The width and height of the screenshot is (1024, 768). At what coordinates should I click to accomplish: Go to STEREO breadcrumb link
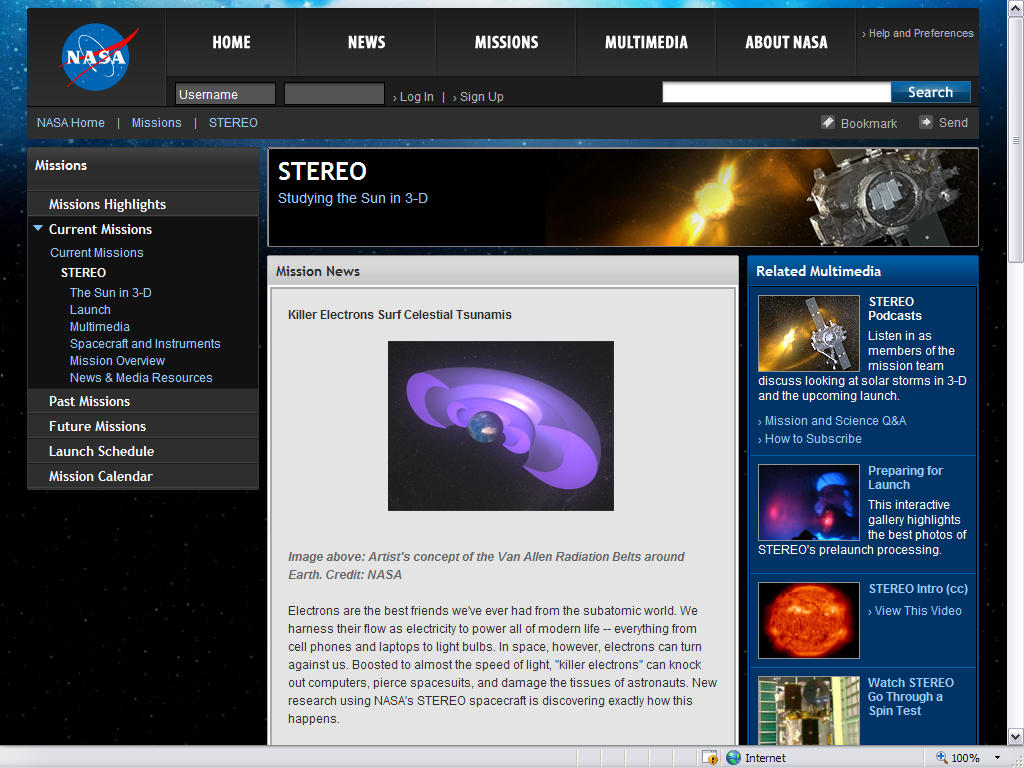pyautogui.click(x=233, y=123)
